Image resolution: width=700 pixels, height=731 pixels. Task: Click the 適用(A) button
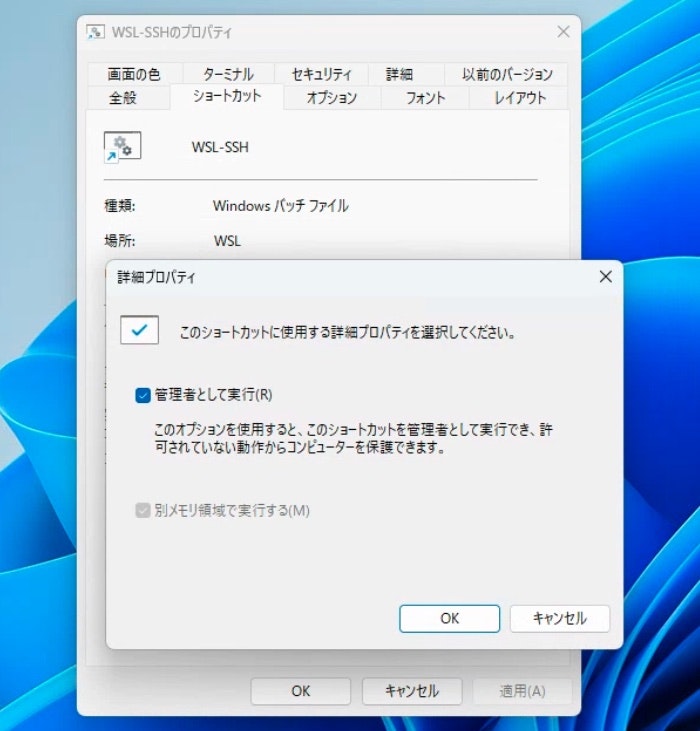point(522,691)
